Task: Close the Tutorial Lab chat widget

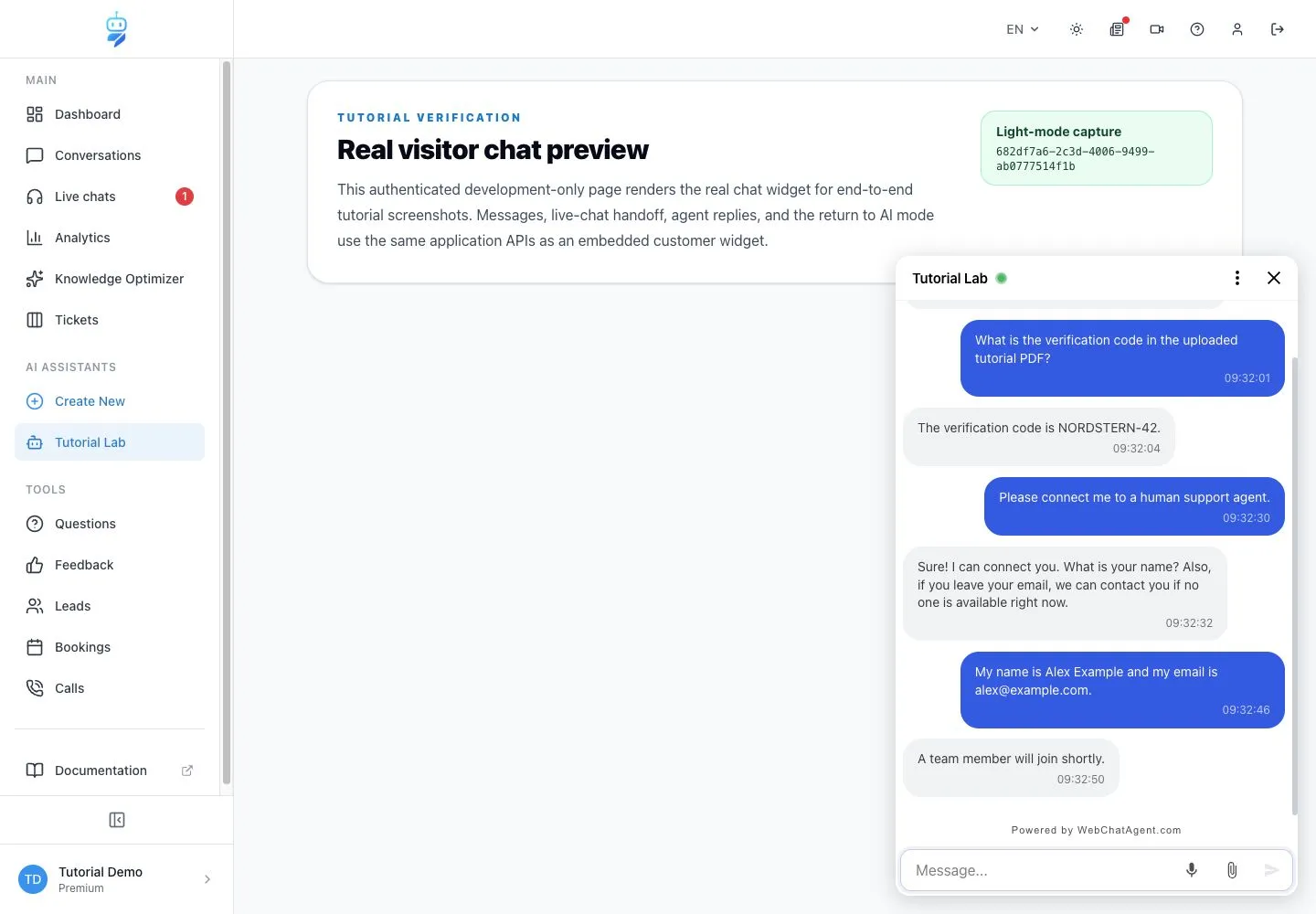Action: click(1274, 278)
